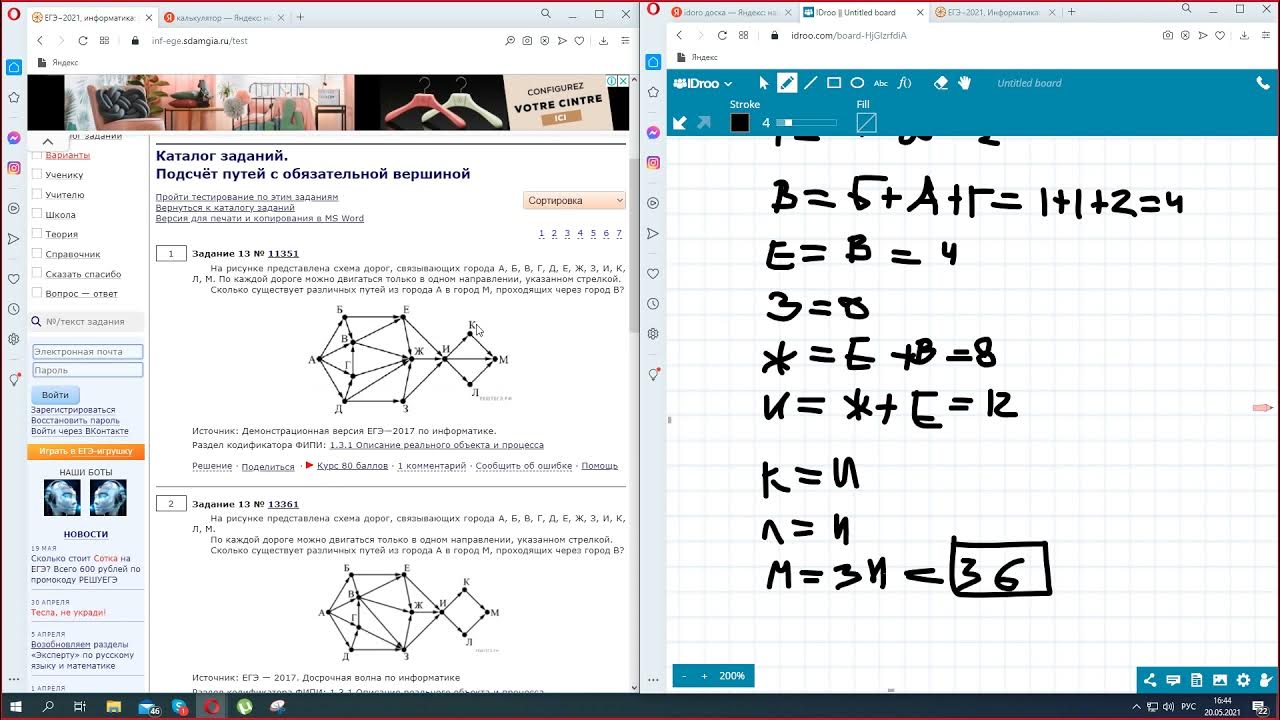Open new tab in sdamgia window
This screenshot has width=1280, height=720.
(300, 17)
